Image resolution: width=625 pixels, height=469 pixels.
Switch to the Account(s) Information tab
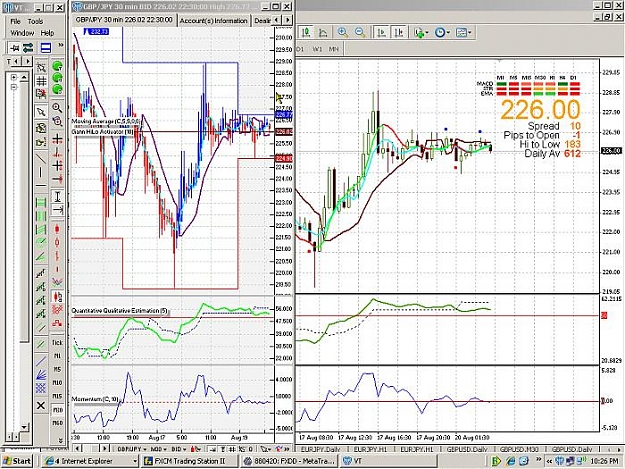click(x=213, y=20)
